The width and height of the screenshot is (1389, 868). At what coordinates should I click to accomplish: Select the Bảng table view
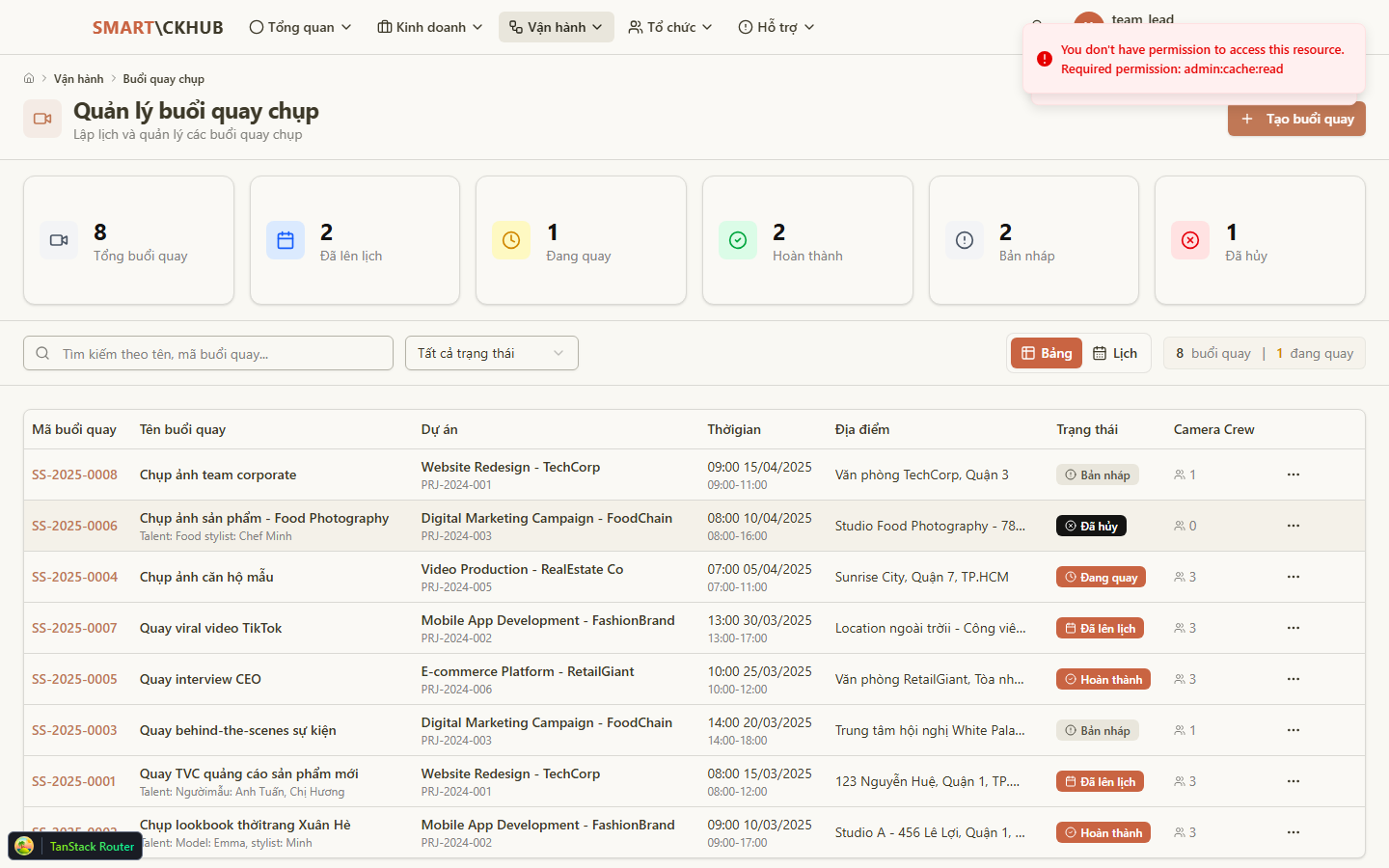tap(1047, 353)
